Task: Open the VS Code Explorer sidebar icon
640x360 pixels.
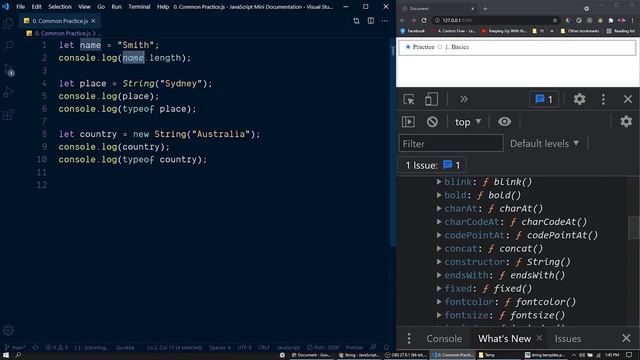Action: (x=8, y=23)
